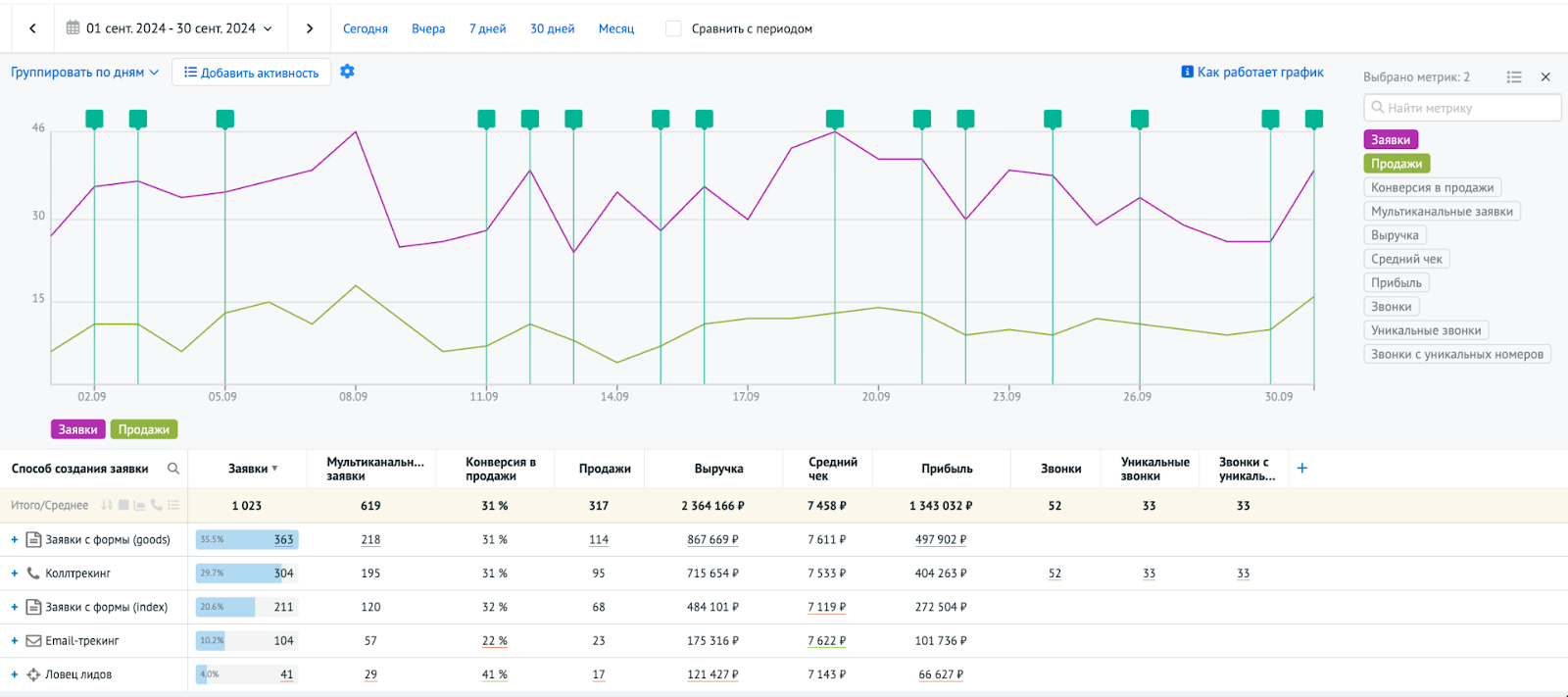Click the blue chart settings gear icon
The height and width of the screenshot is (697, 1568).
(x=347, y=72)
